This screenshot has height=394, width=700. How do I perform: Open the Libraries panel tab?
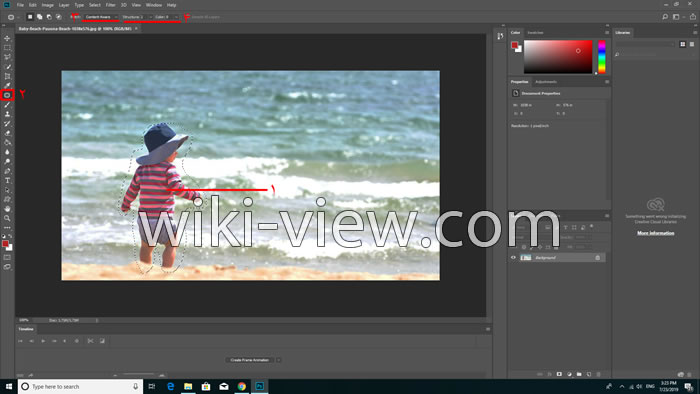623,33
